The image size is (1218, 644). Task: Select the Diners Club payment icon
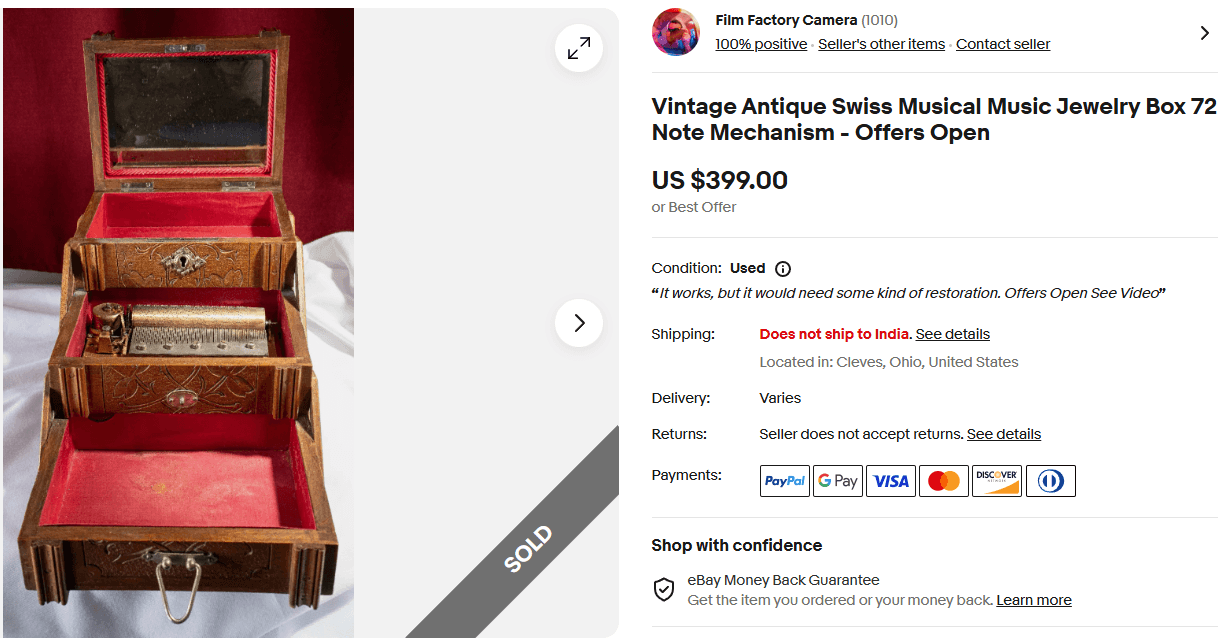pos(1050,481)
